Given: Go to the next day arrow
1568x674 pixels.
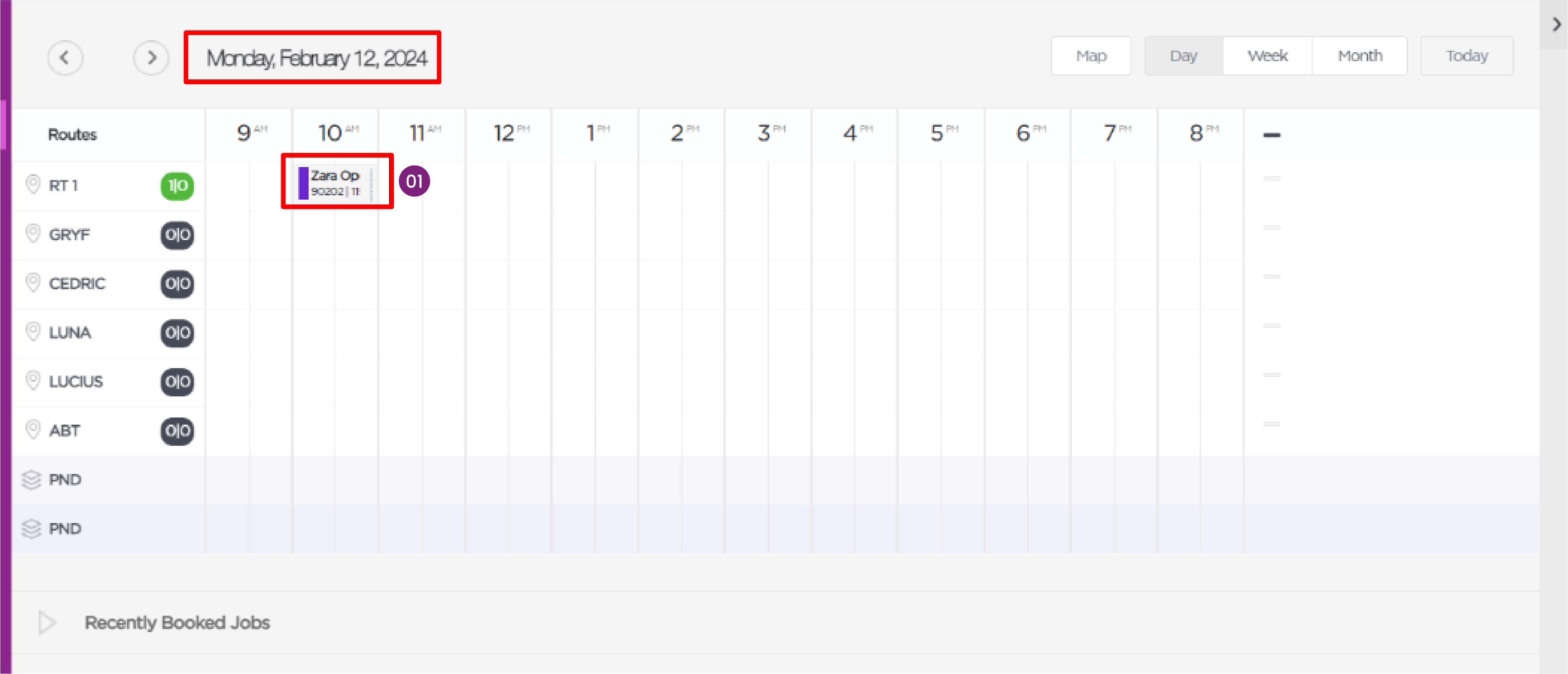Looking at the screenshot, I should (x=151, y=58).
